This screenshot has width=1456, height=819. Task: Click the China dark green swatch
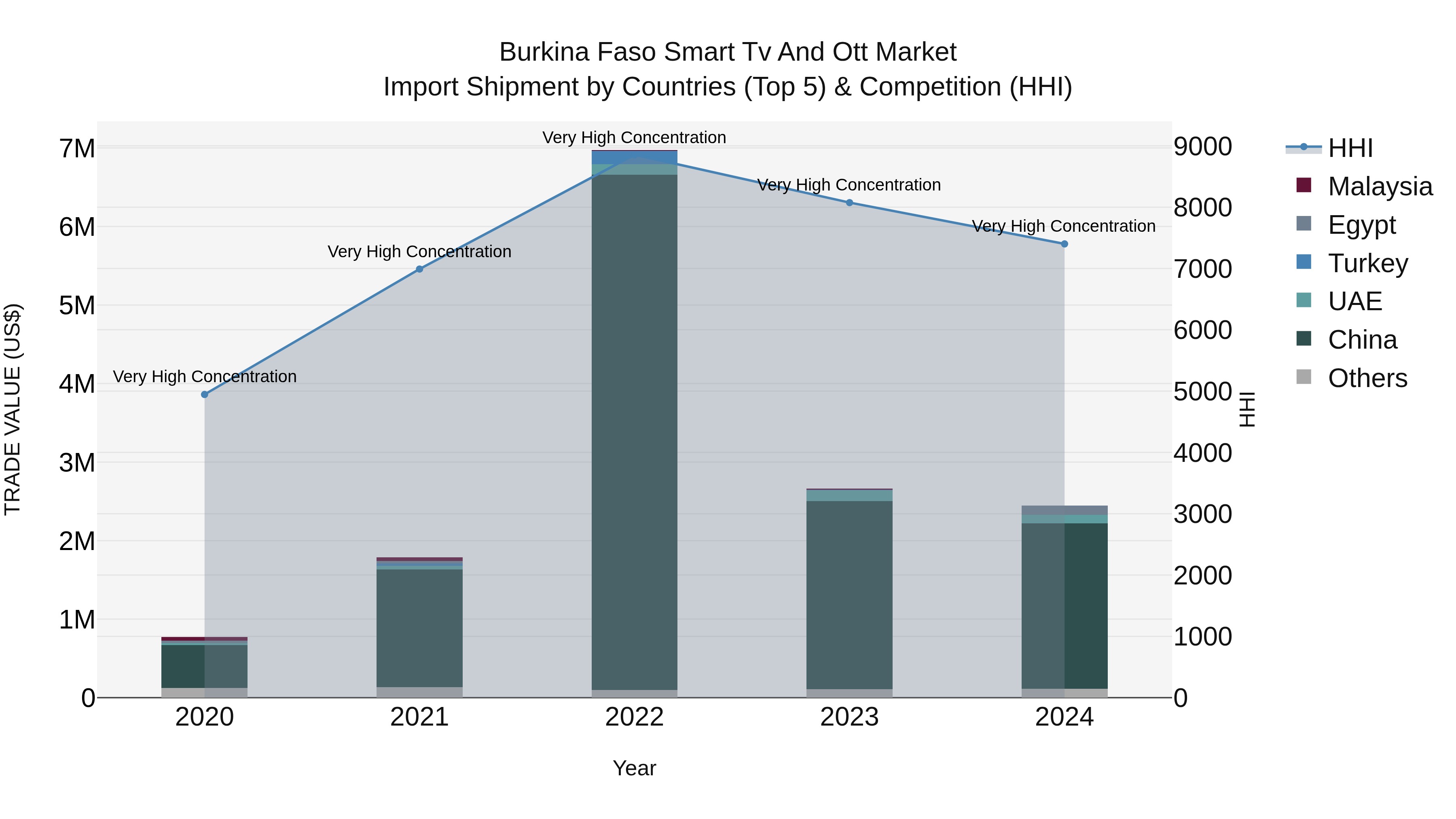[x=1304, y=339]
